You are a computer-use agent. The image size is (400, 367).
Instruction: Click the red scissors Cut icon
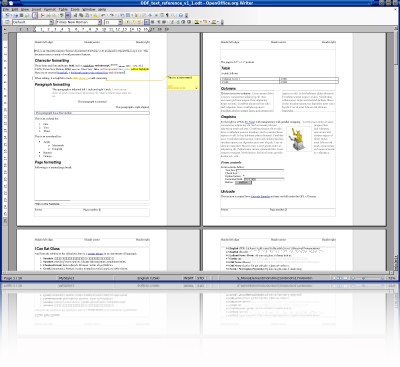(x=42, y=15)
